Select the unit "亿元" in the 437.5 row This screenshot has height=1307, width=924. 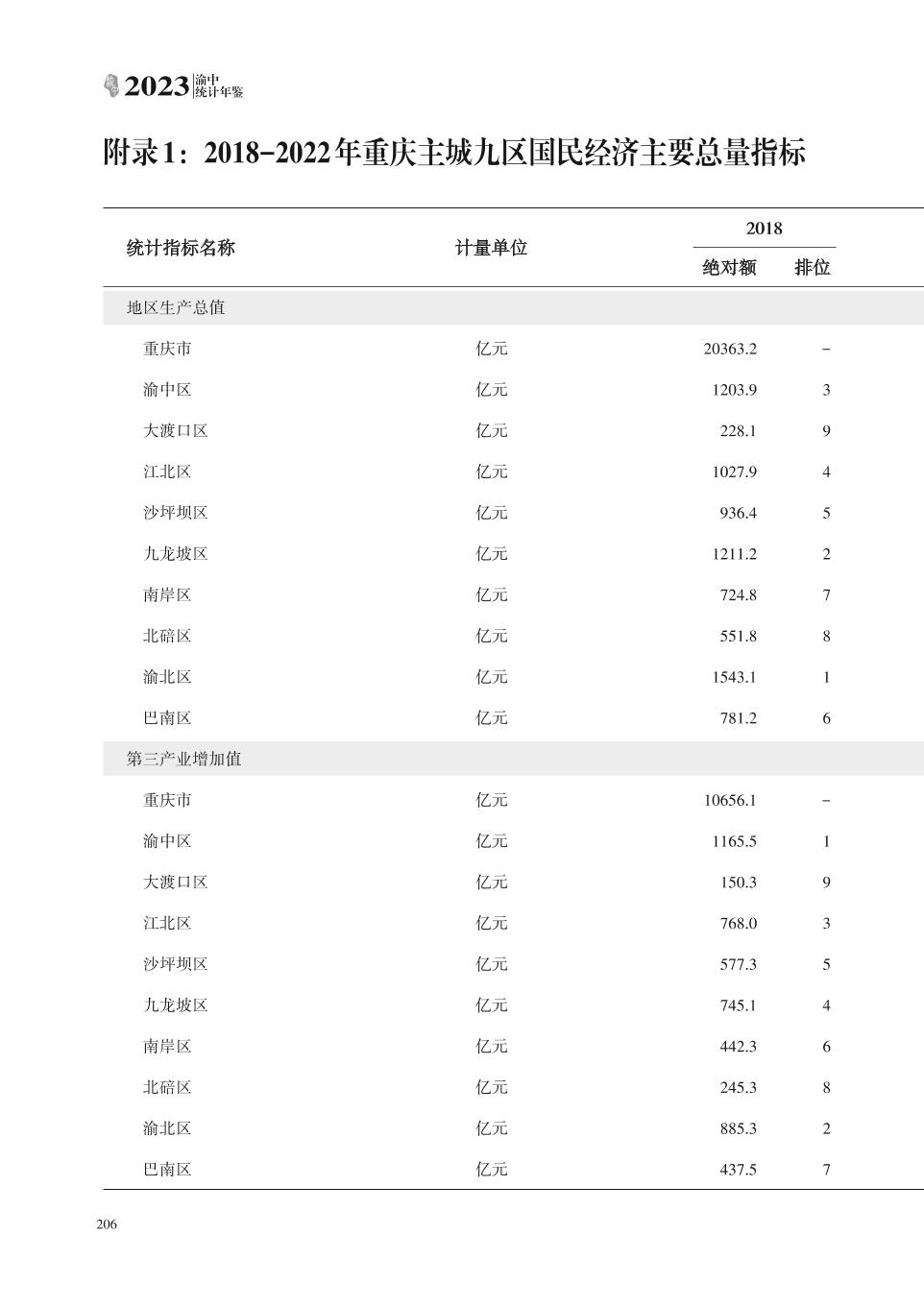[x=491, y=1170]
